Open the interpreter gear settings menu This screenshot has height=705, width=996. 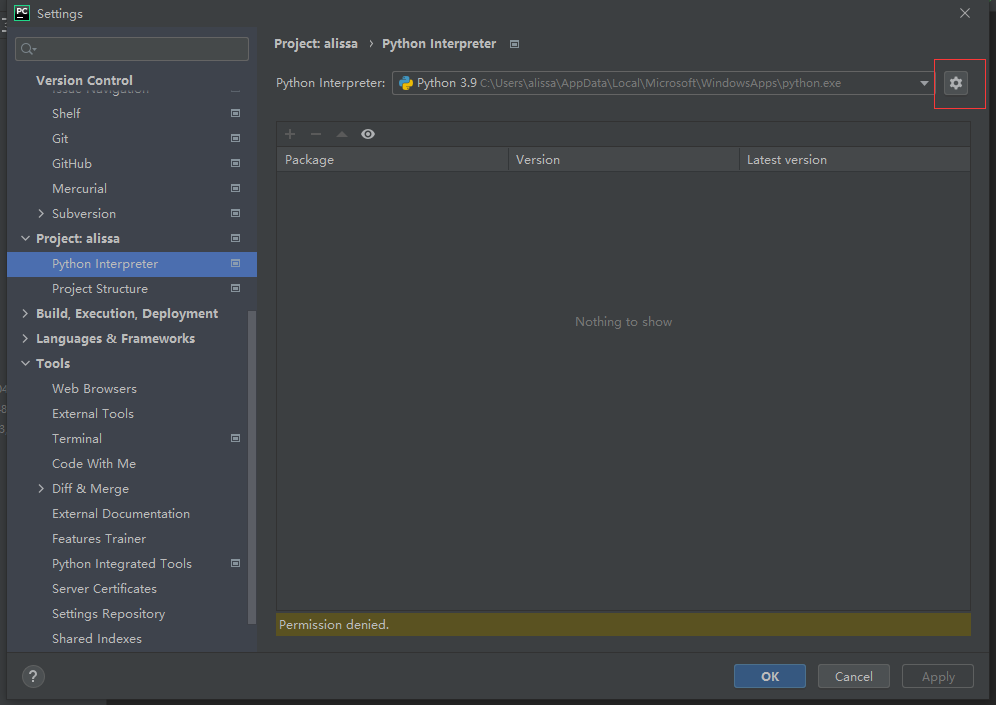(x=955, y=83)
